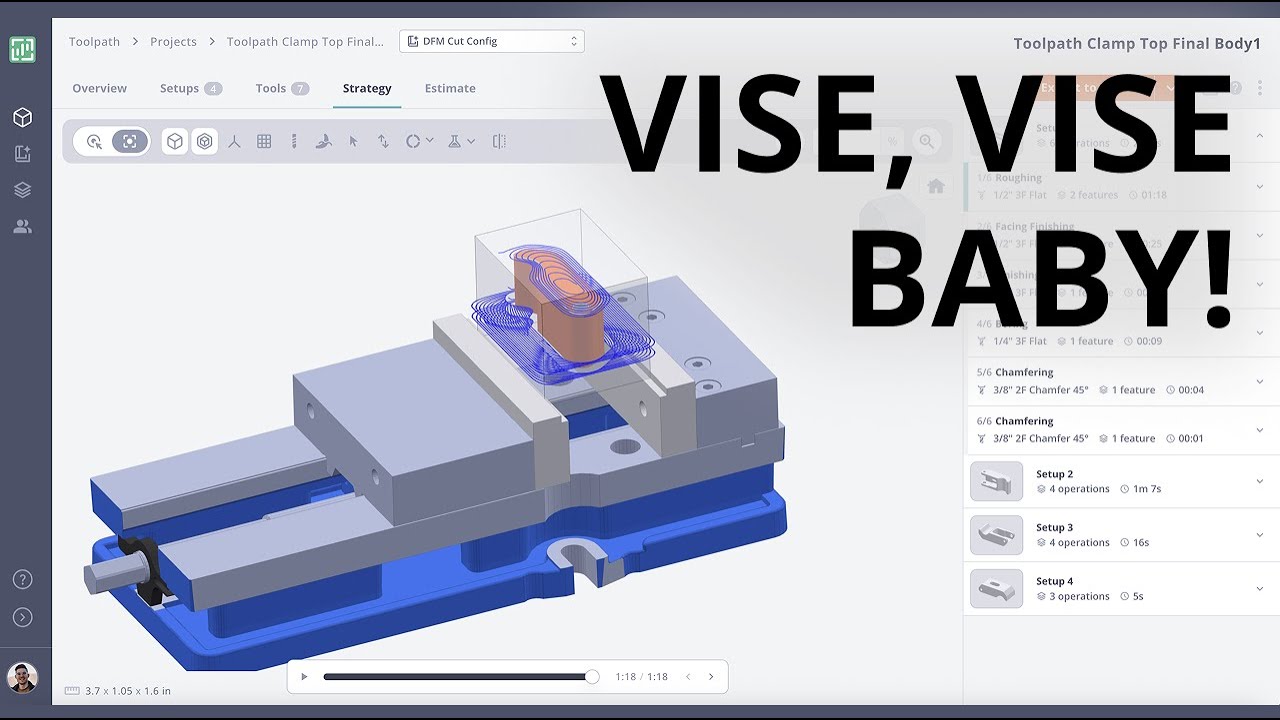Switch to the Tools tab
This screenshot has width=1280, height=720.
282,88
